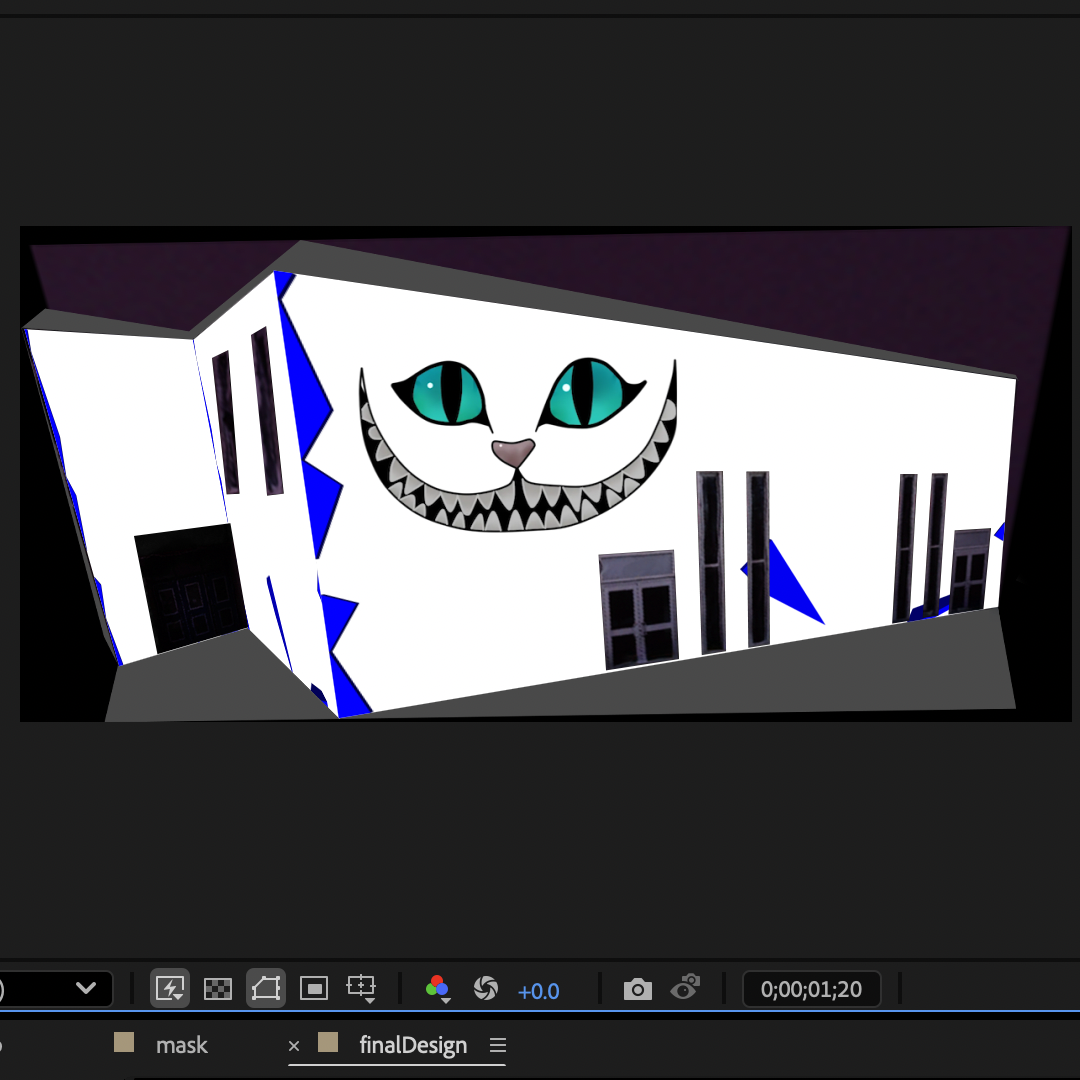The image size is (1080, 1080).
Task: Toggle the Transparency Grid
Action: (x=218, y=989)
